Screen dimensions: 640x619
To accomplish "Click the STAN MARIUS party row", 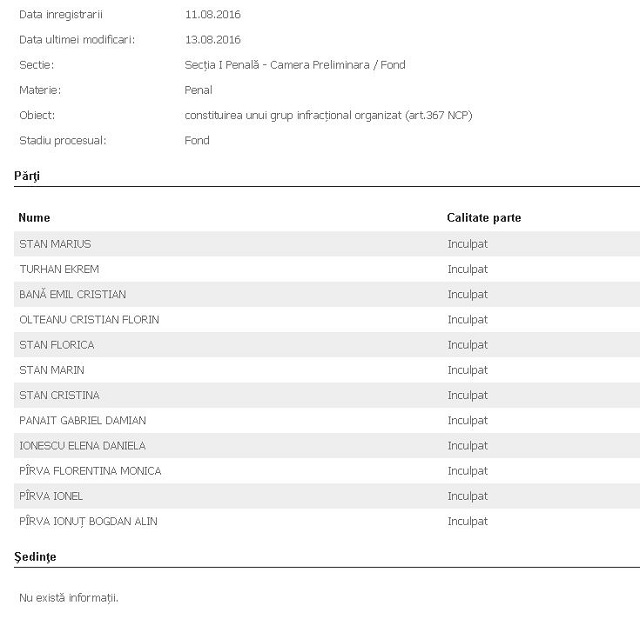I will pos(55,244).
